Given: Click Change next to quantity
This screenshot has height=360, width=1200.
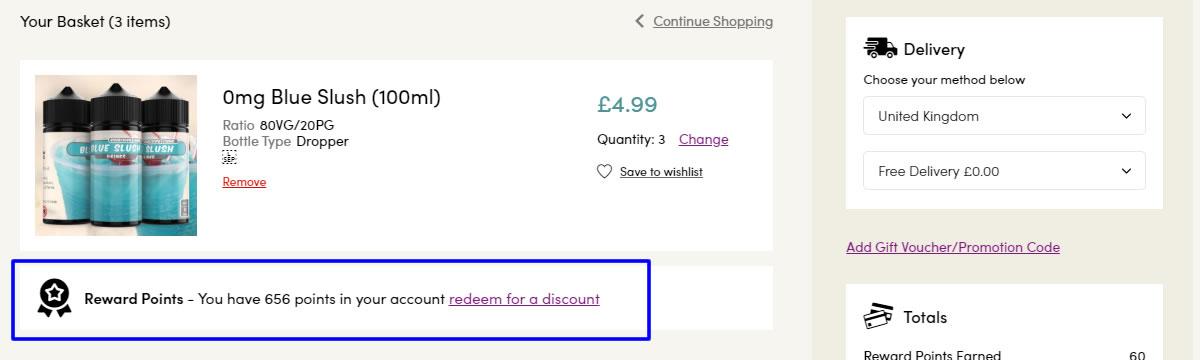Looking at the screenshot, I should (x=704, y=139).
